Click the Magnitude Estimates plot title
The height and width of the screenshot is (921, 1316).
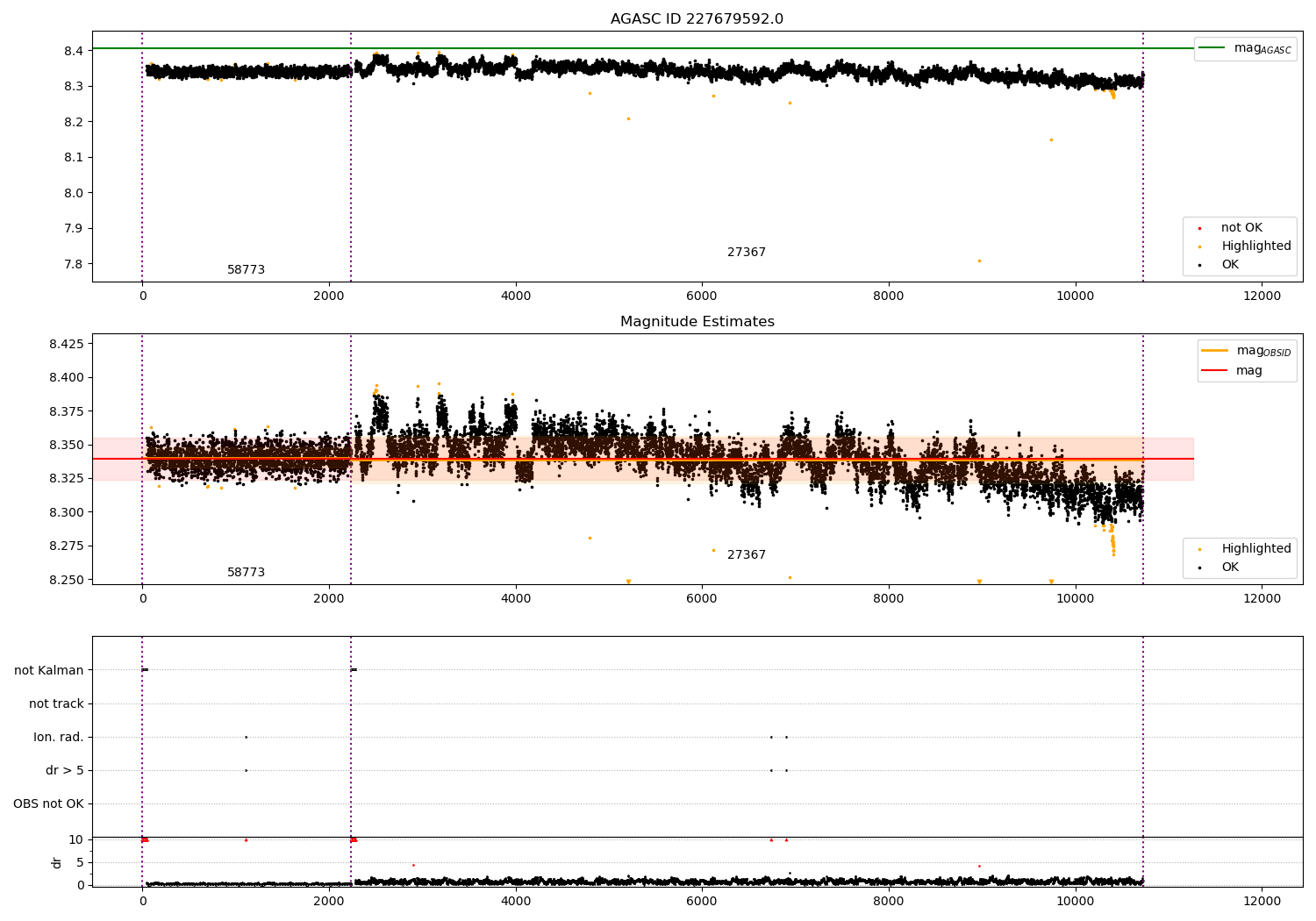697,322
